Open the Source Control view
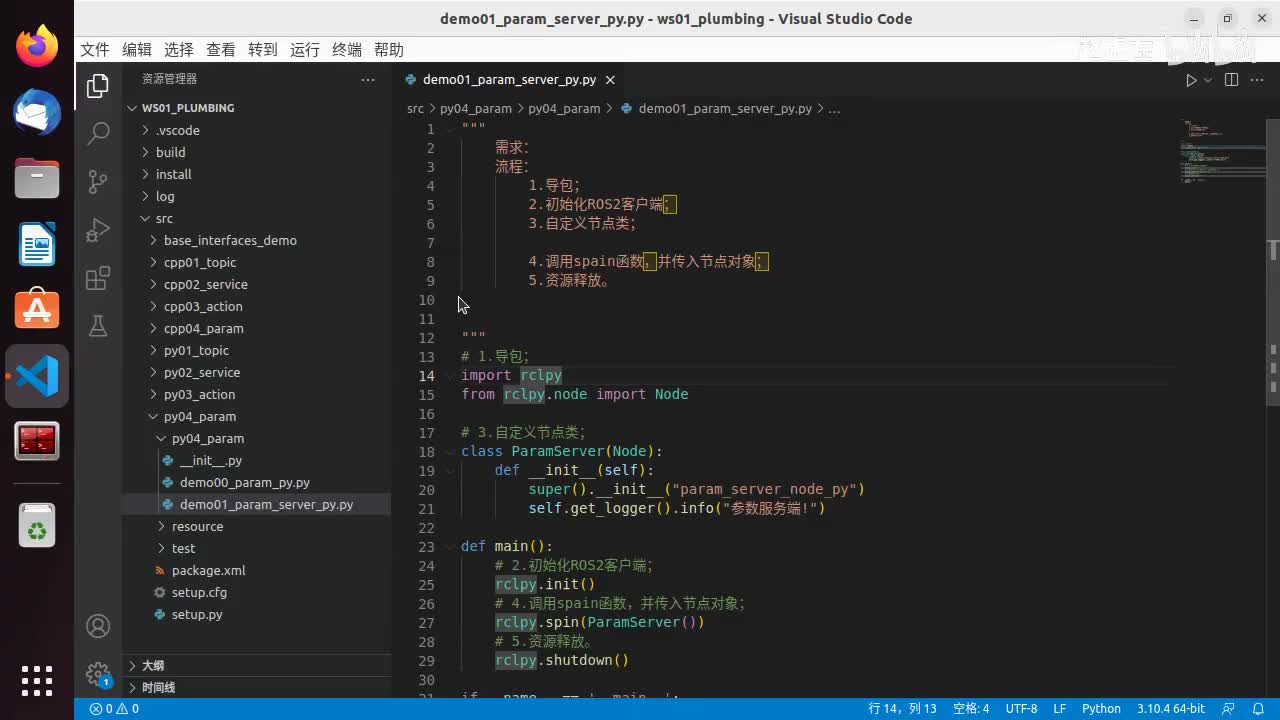This screenshot has height=720, width=1280. coord(98,181)
